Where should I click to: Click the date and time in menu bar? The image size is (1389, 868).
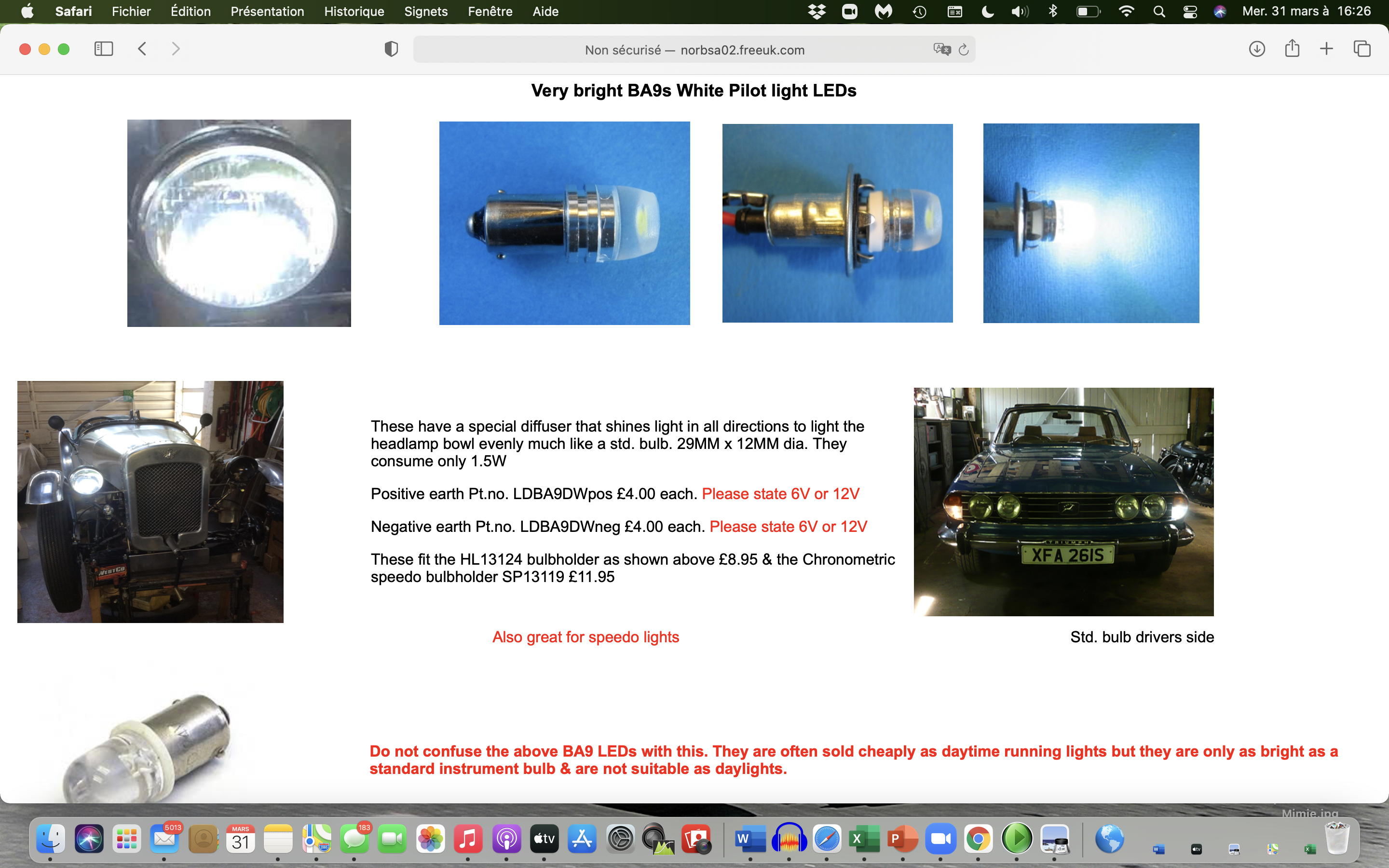pos(1307,12)
